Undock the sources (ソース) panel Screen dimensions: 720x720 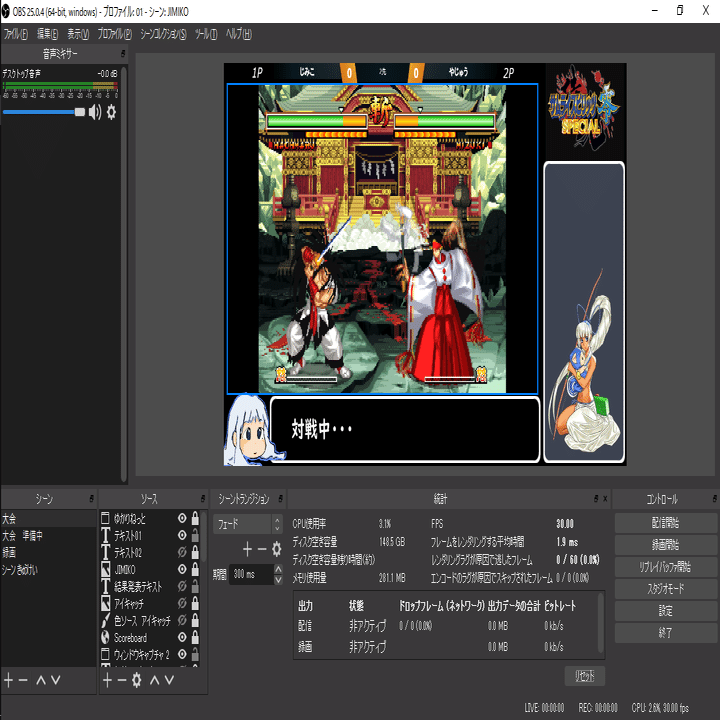[202, 498]
